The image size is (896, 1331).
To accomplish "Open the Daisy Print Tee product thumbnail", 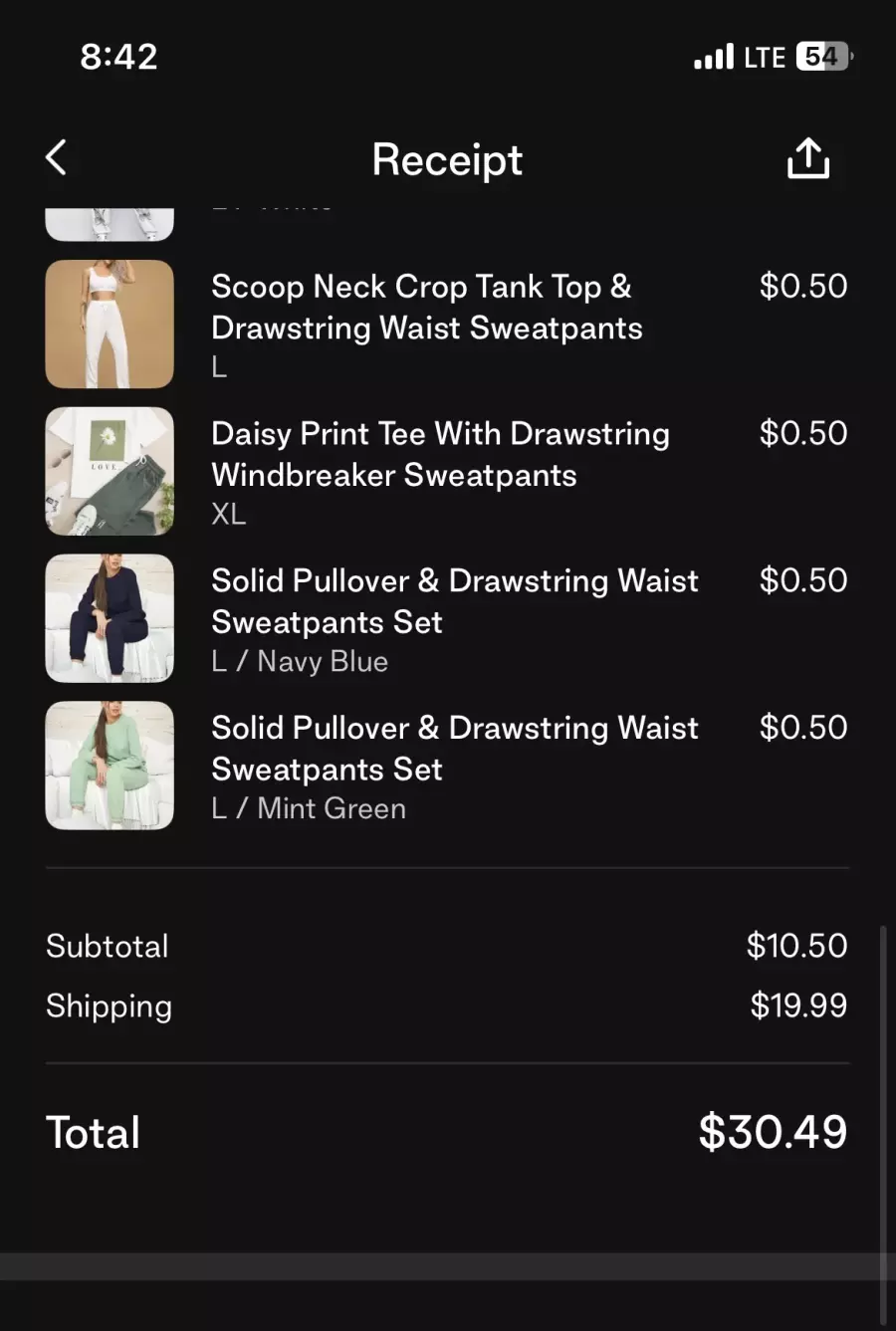I will pyautogui.click(x=110, y=471).
